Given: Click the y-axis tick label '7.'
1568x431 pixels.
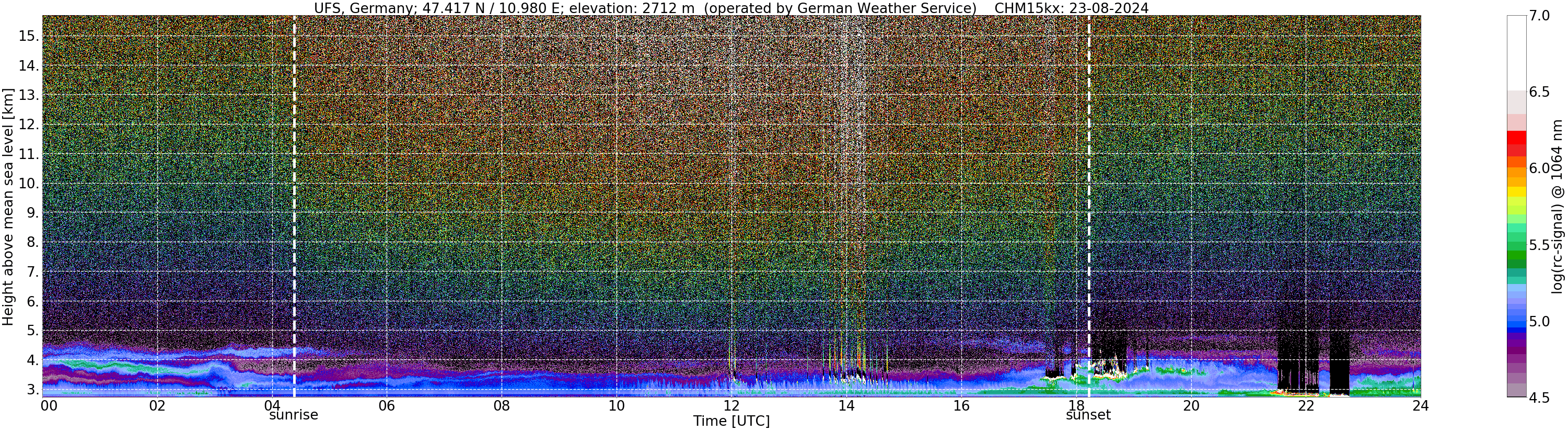Looking at the screenshot, I should point(33,272).
